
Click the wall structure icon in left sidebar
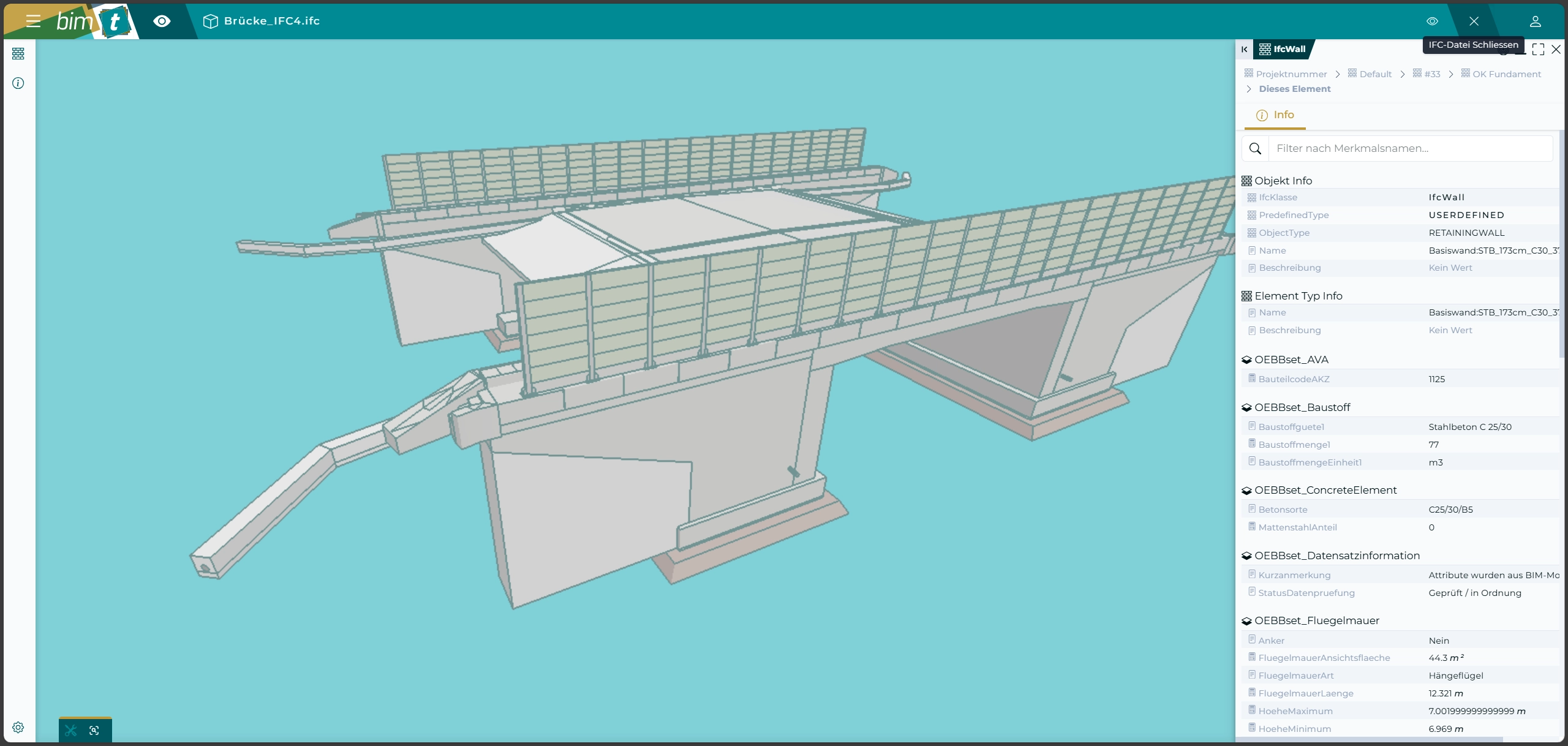click(x=18, y=54)
